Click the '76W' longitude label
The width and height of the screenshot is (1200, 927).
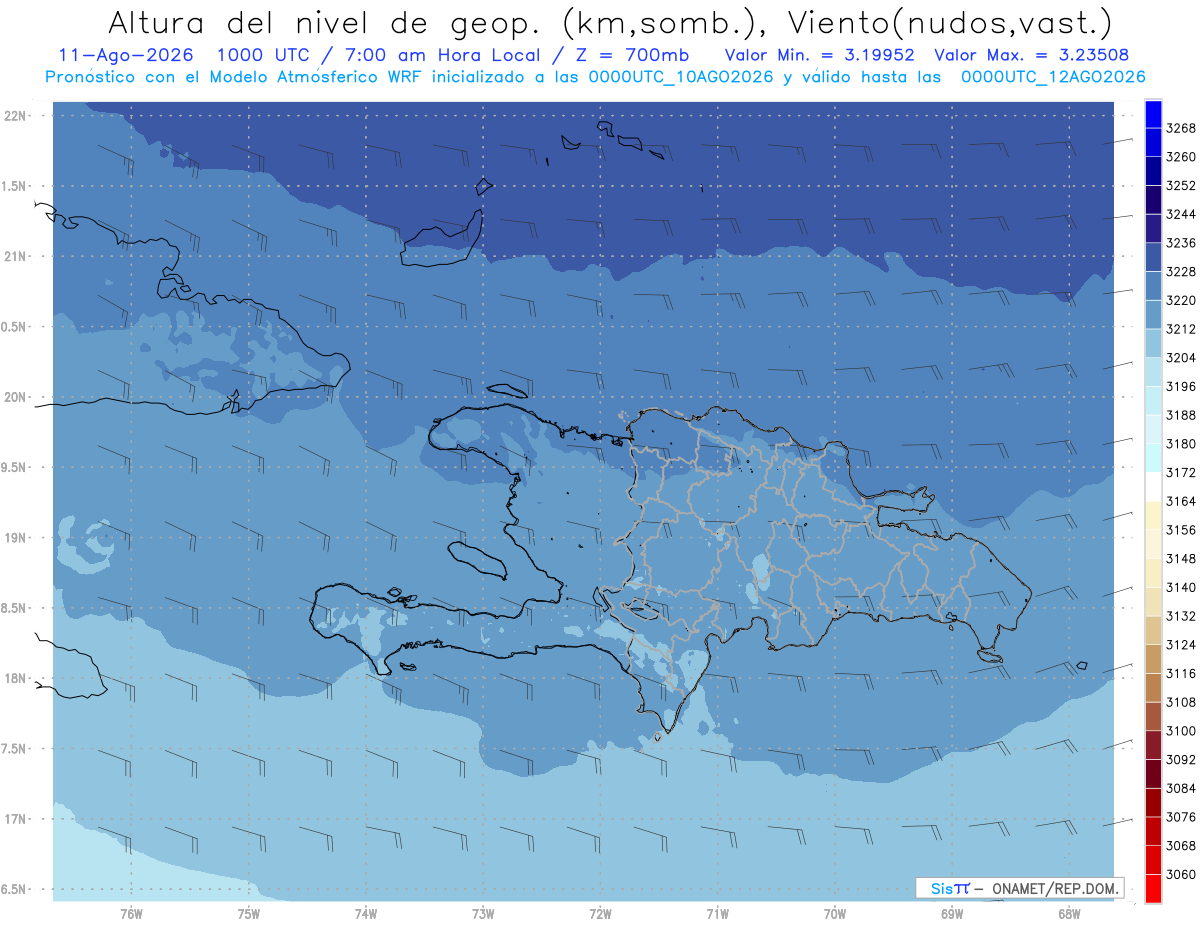click(x=131, y=914)
